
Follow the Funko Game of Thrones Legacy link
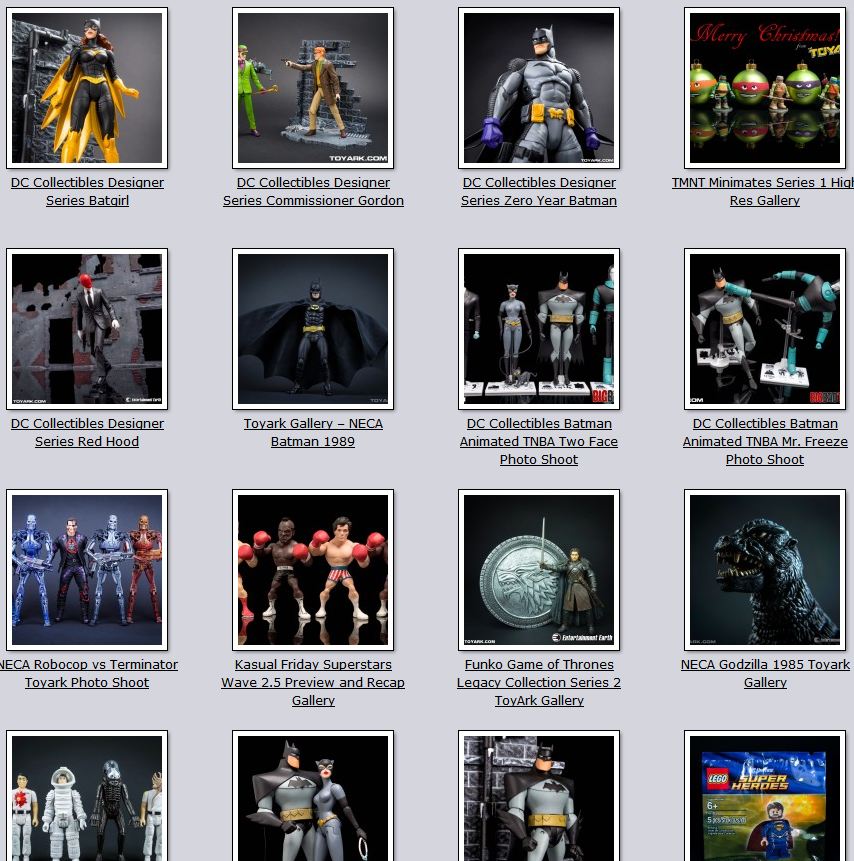pyautogui.click(x=539, y=682)
